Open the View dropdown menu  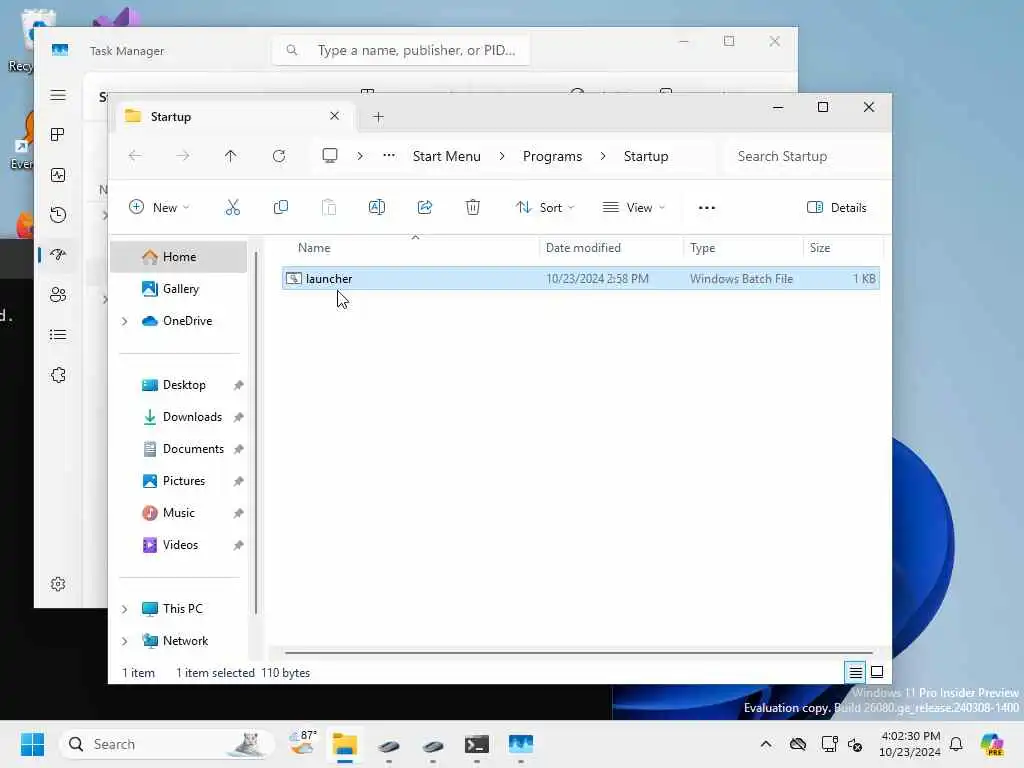click(x=633, y=208)
